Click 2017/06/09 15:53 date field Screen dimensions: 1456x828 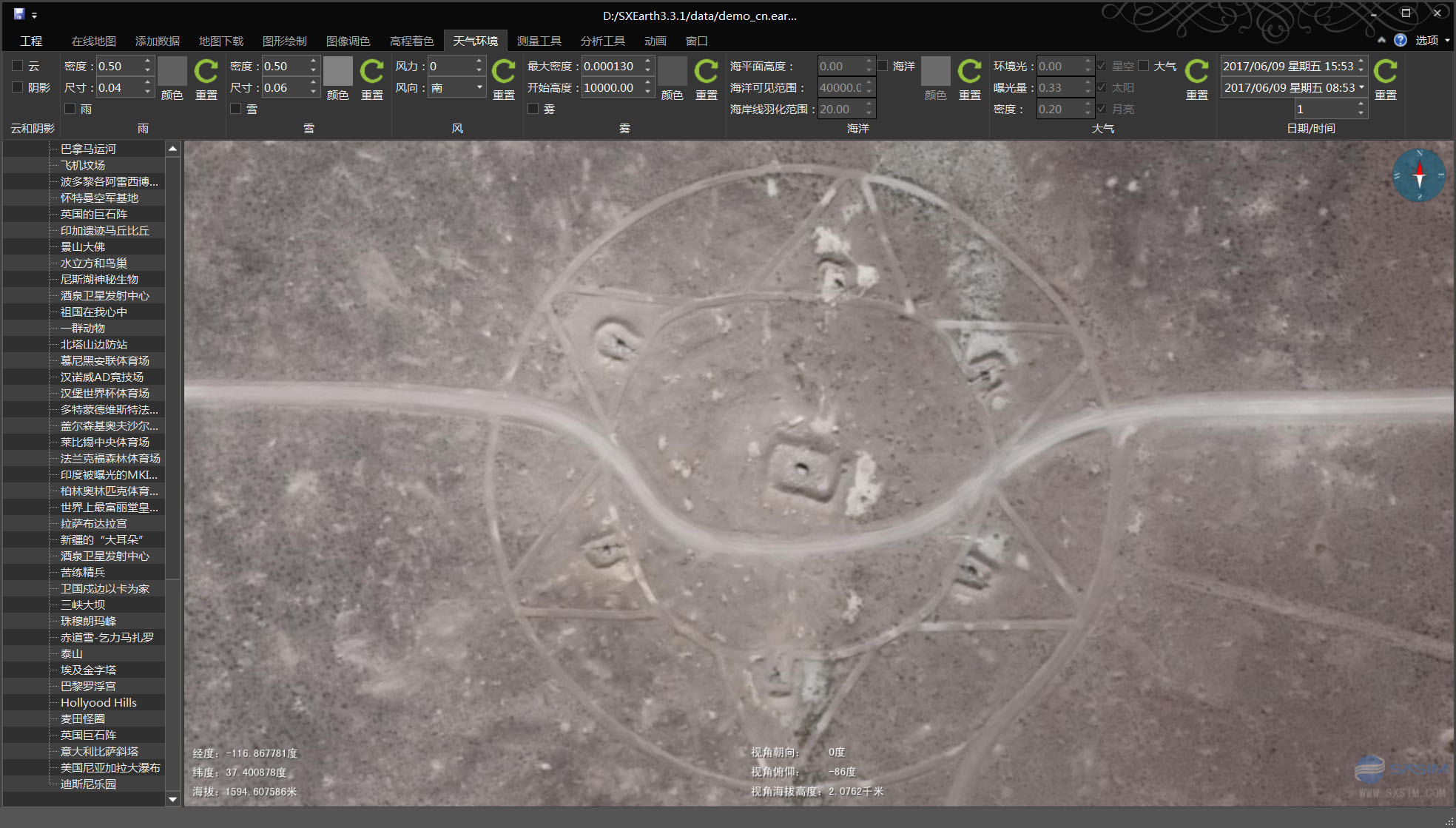coord(1287,66)
